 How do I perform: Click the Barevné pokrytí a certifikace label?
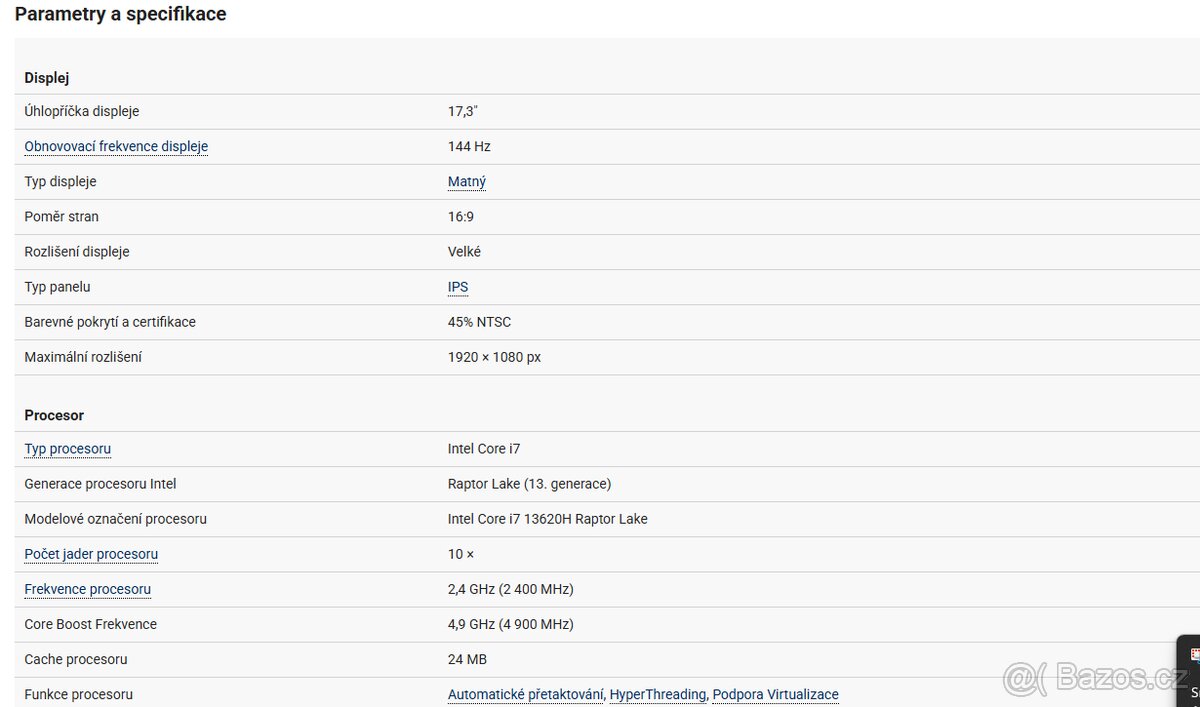tap(110, 322)
